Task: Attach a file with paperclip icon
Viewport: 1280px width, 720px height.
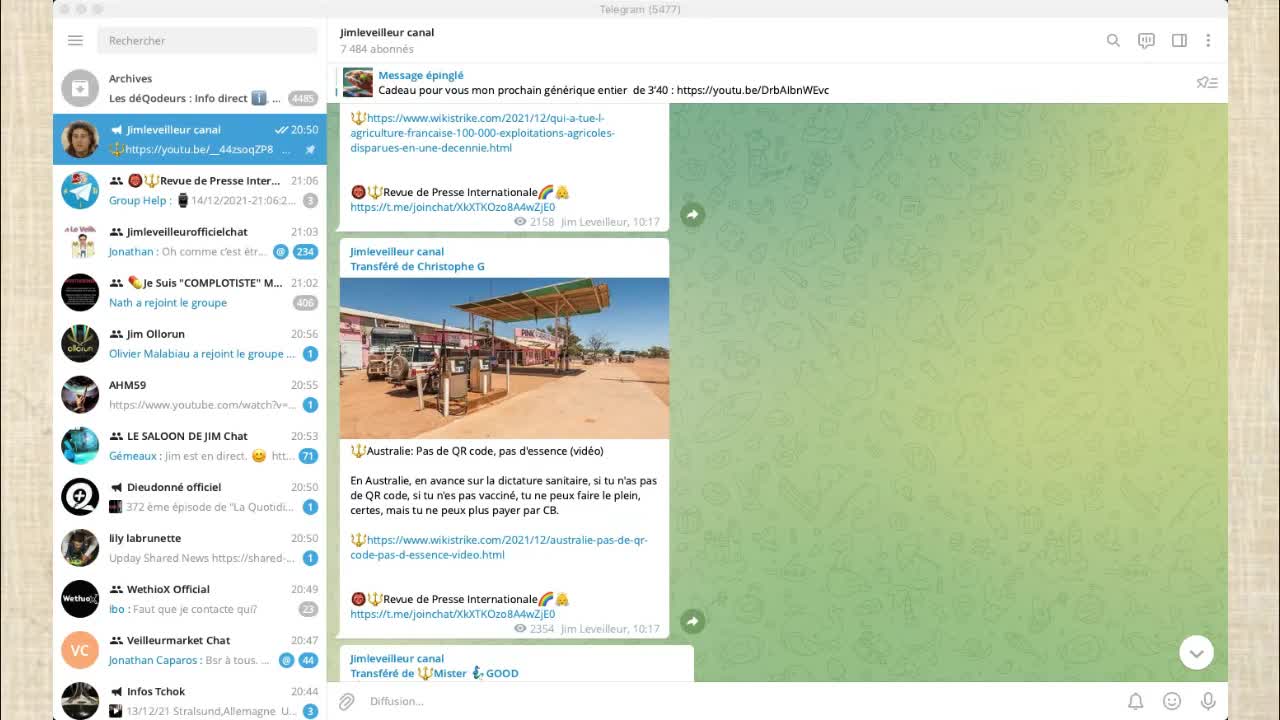Action: 346,701
